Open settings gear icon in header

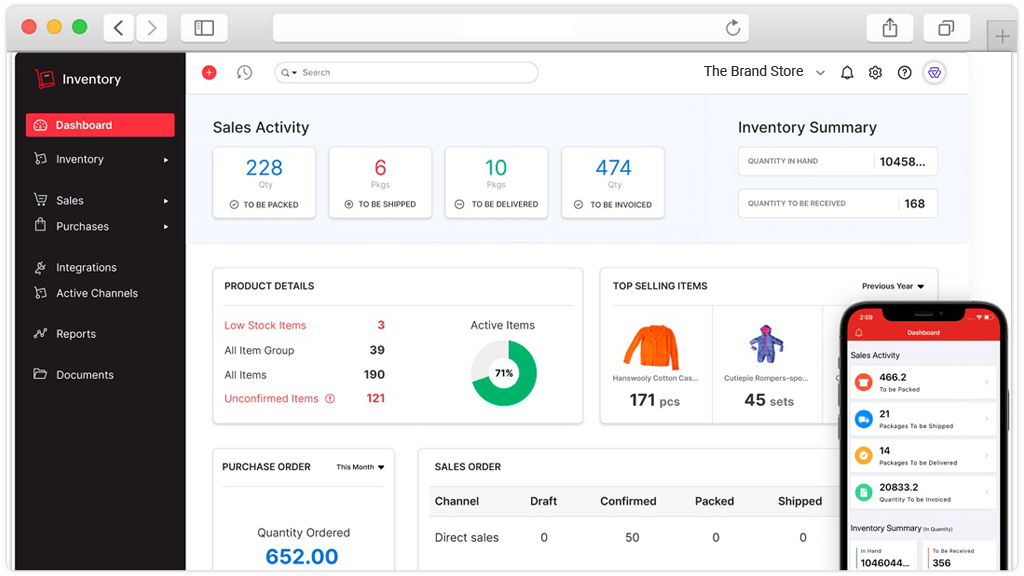[875, 73]
